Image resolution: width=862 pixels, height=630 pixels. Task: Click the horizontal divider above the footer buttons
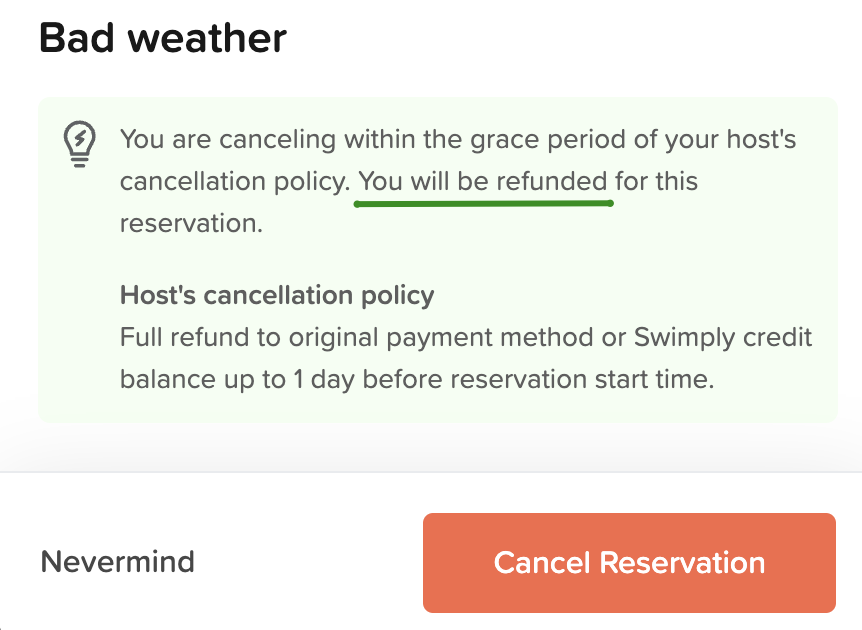[431, 472]
